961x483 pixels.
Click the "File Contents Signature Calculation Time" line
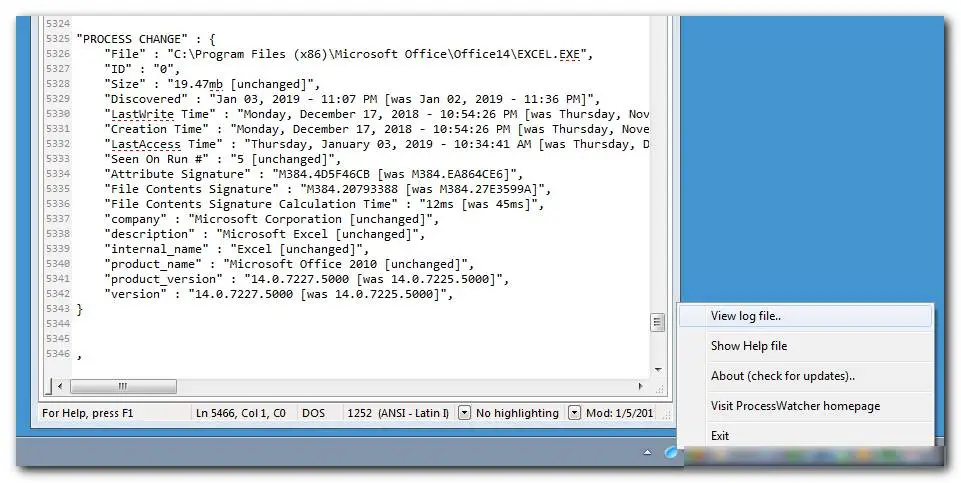[324, 204]
